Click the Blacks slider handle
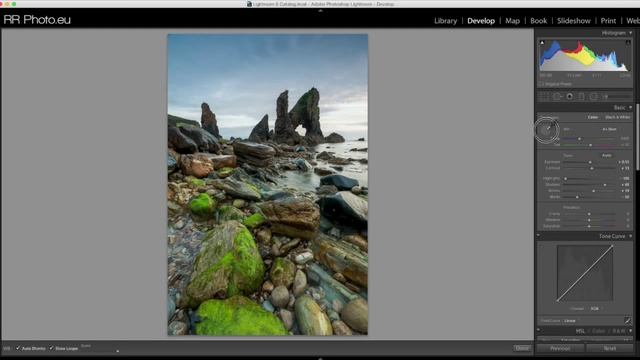 (577, 197)
